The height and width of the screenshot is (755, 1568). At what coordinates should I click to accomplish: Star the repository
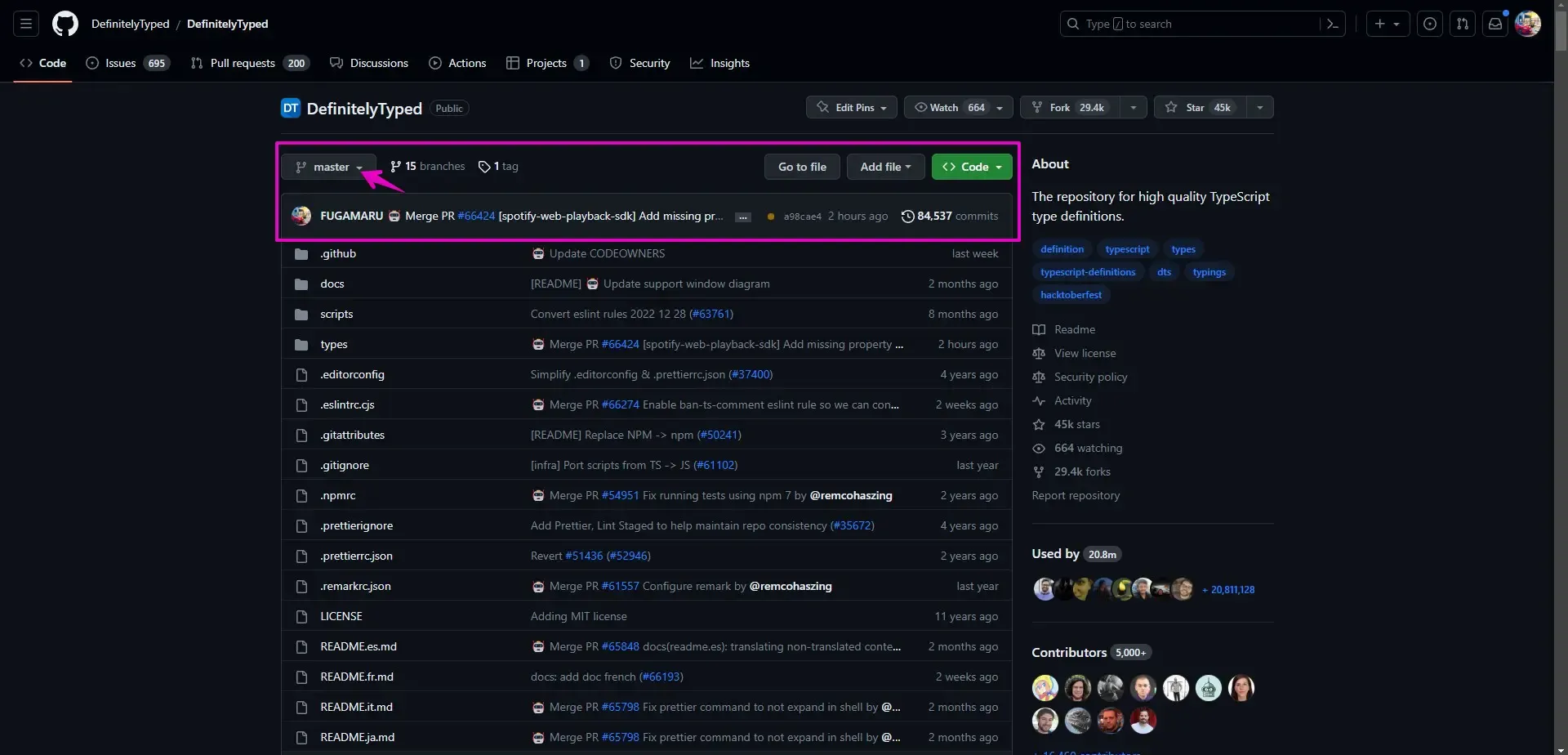1200,107
